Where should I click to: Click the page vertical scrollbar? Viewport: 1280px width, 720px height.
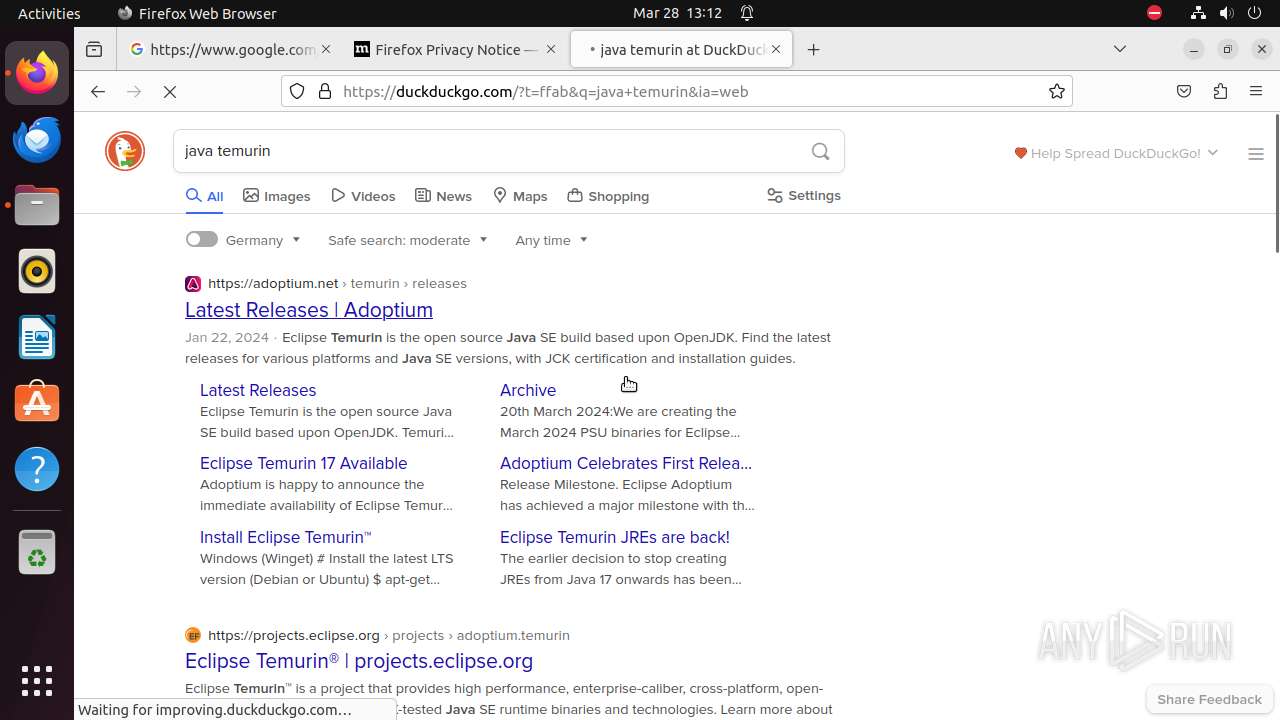[1276, 184]
